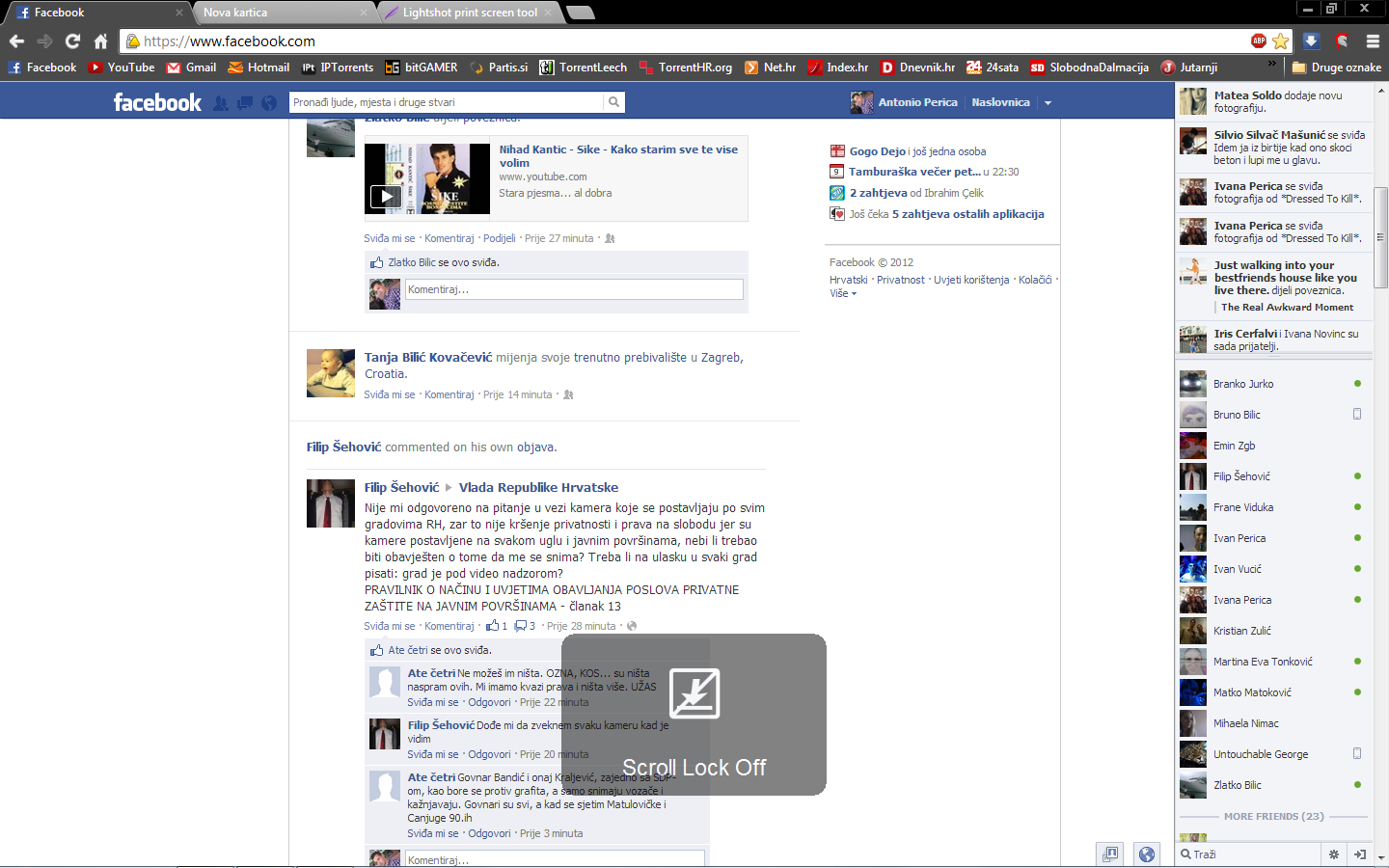The width and height of the screenshot is (1389, 868).
Task: Click the Facebook search field
Action: [447, 102]
